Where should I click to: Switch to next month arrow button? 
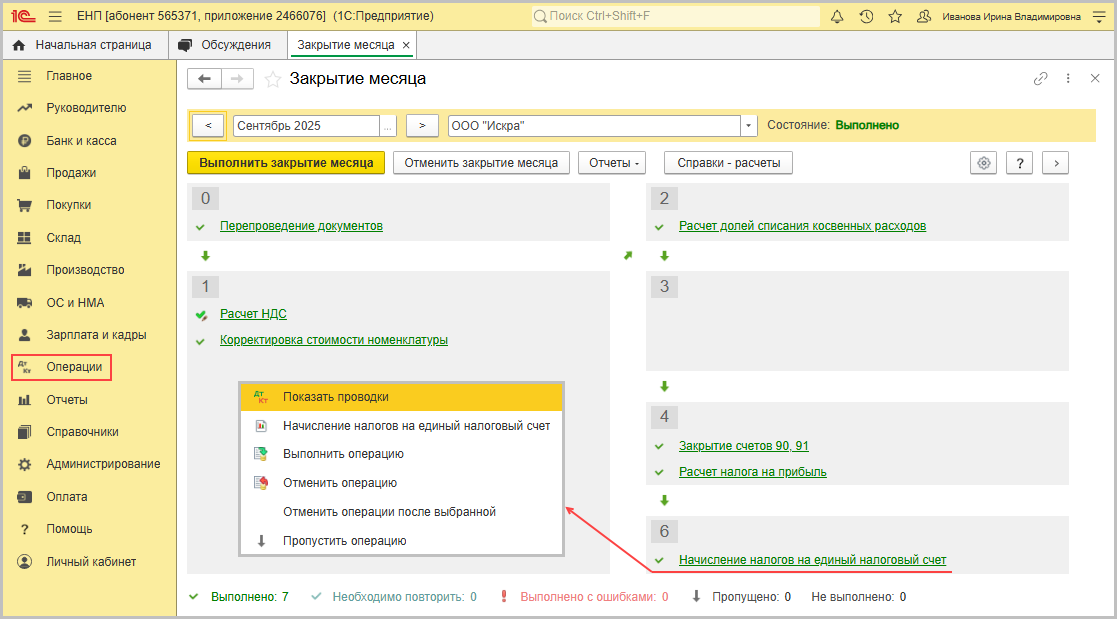(x=422, y=125)
